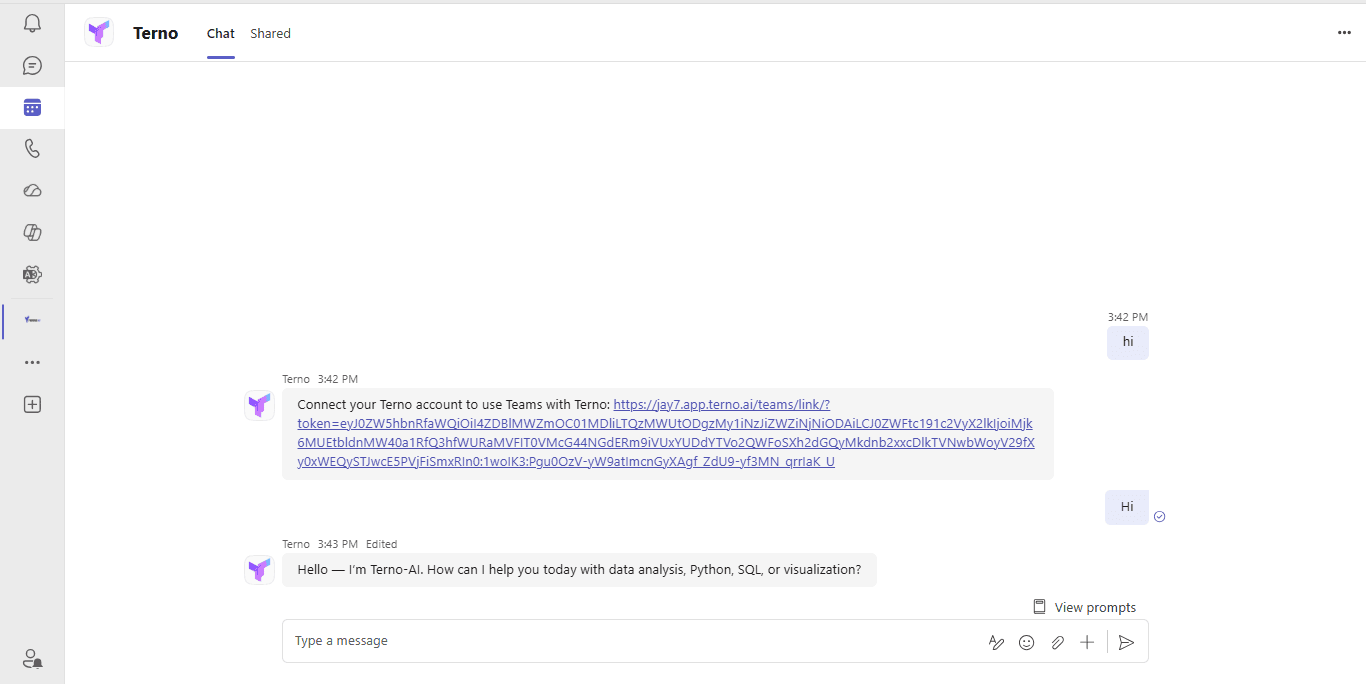Click the Apps plus icon in sidebar
Image resolution: width=1366 pixels, height=684 pixels.
tap(32, 404)
